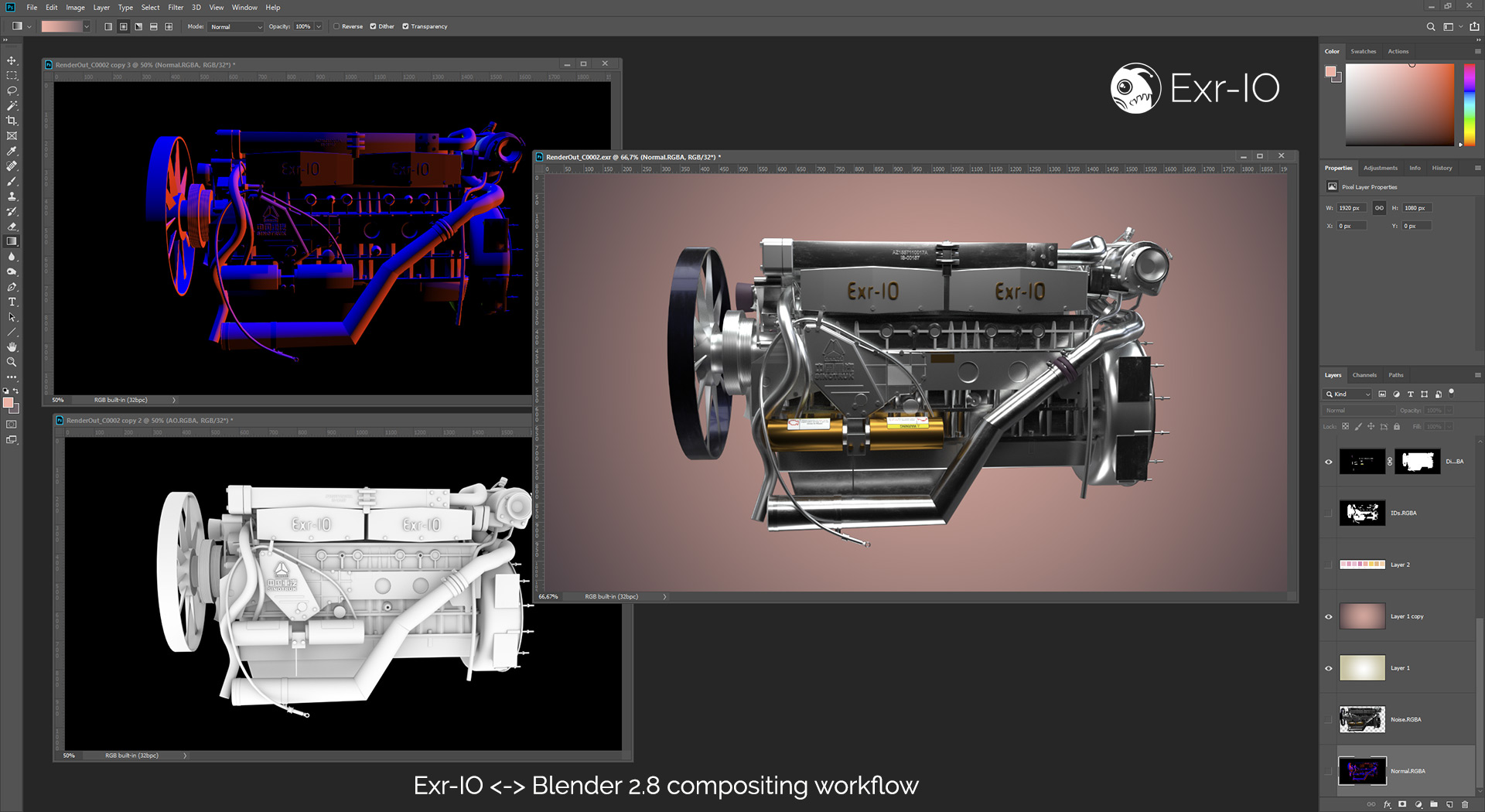Choose the Linear gradient style icon

[108, 26]
